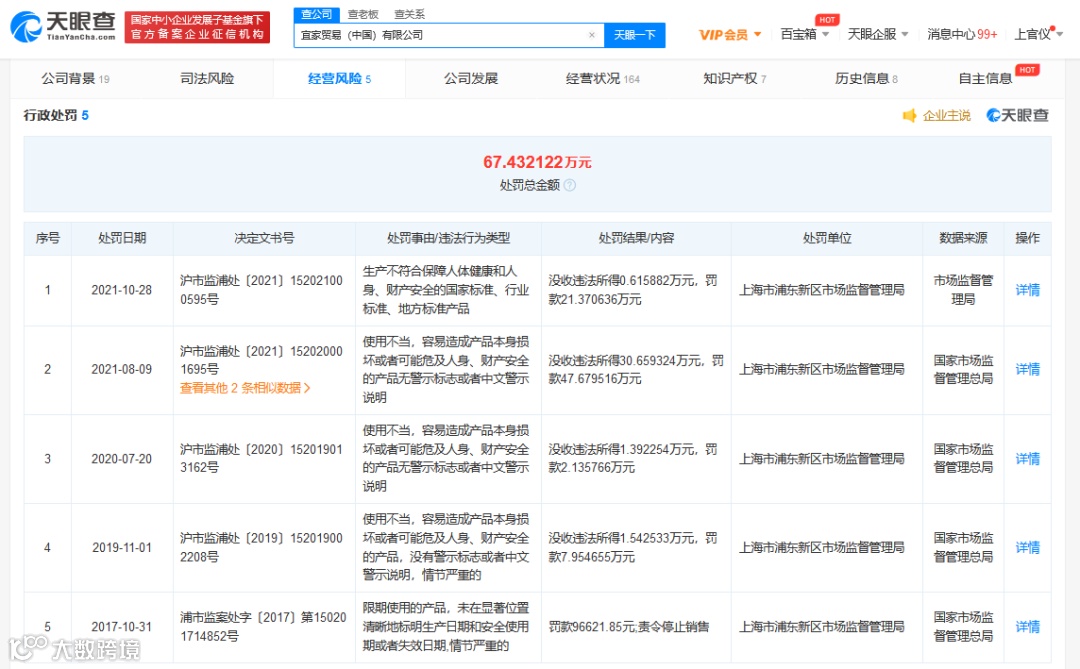This screenshot has height=669, width=1080.
Task: Click the help question-mark icon beside 处罚总金额
Action: pos(570,185)
